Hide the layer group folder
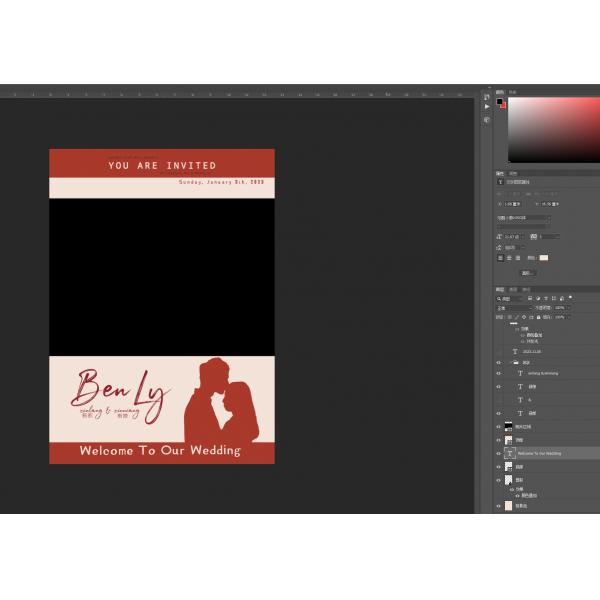This screenshot has width=600, height=600. pos(499,362)
